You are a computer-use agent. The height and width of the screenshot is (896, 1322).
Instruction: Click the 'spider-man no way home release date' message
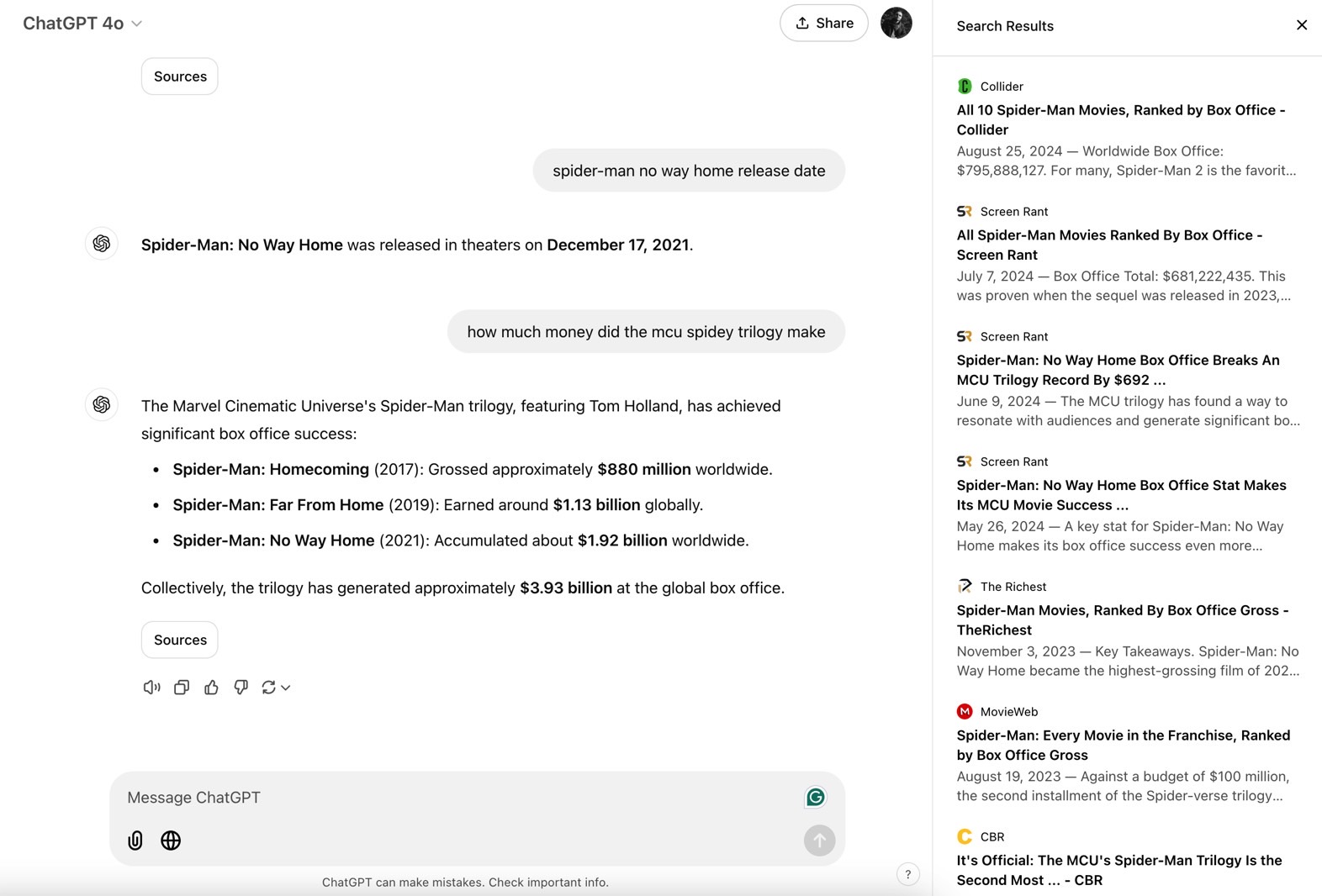pos(689,171)
